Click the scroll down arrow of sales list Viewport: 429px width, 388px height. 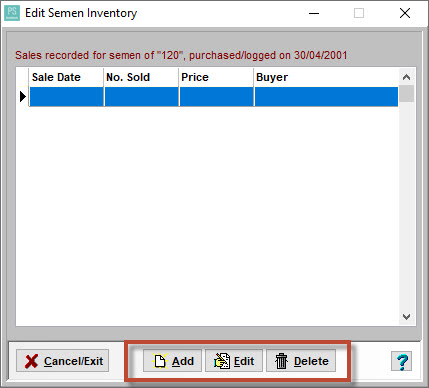pos(406,316)
